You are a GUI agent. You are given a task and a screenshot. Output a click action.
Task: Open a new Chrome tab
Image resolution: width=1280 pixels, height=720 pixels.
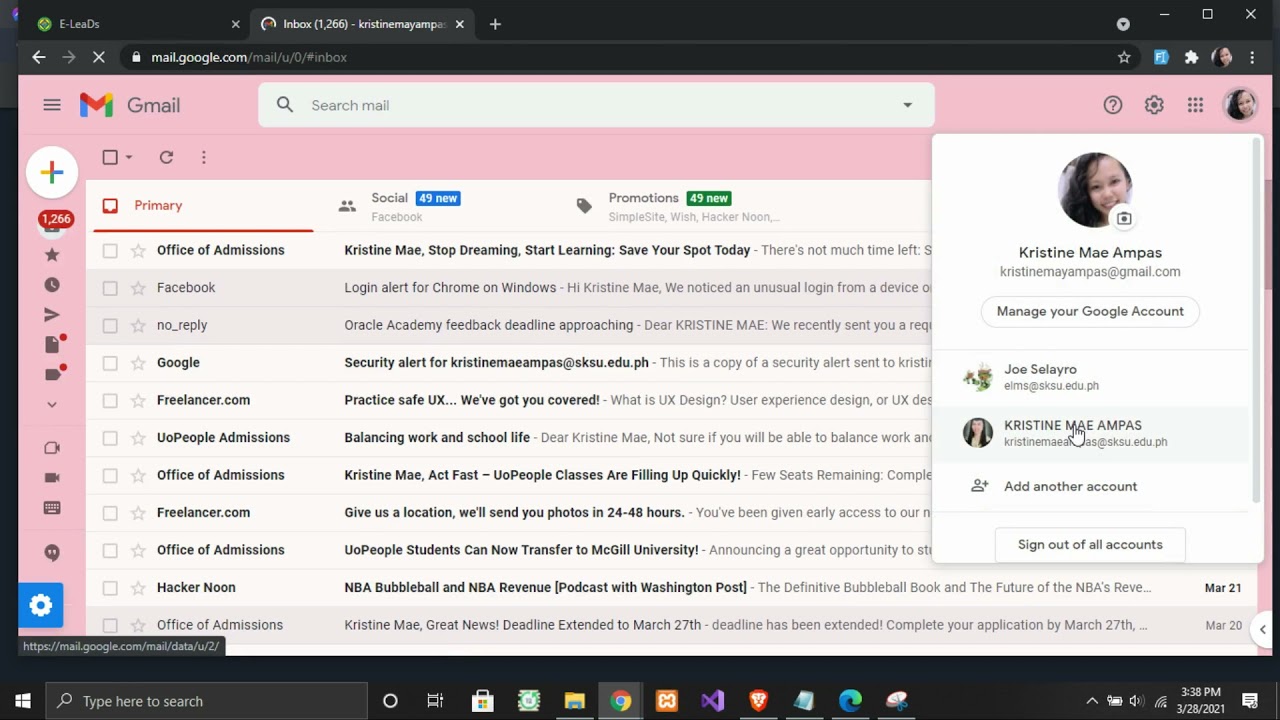[495, 24]
